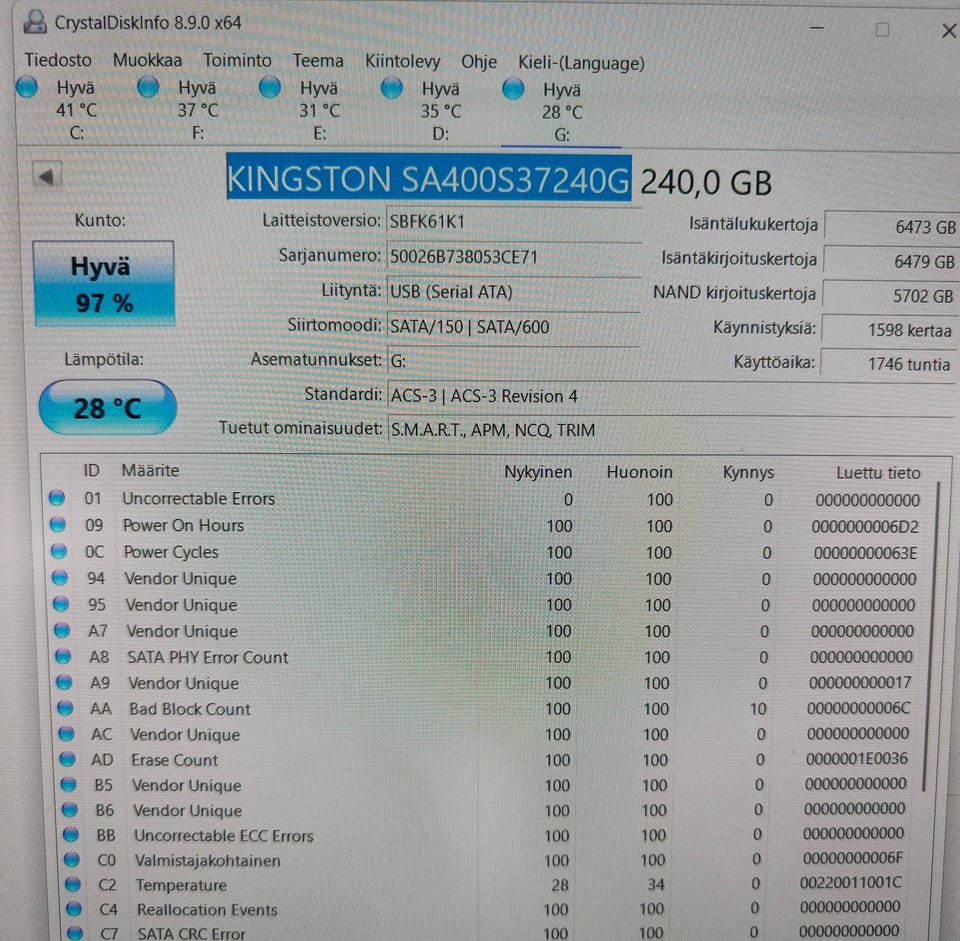Image resolution: width=960 pixels, height=941 pixels.
Task: Click host writes value 6479 GB
Action: pyautogui.click(x=890, y=261)
